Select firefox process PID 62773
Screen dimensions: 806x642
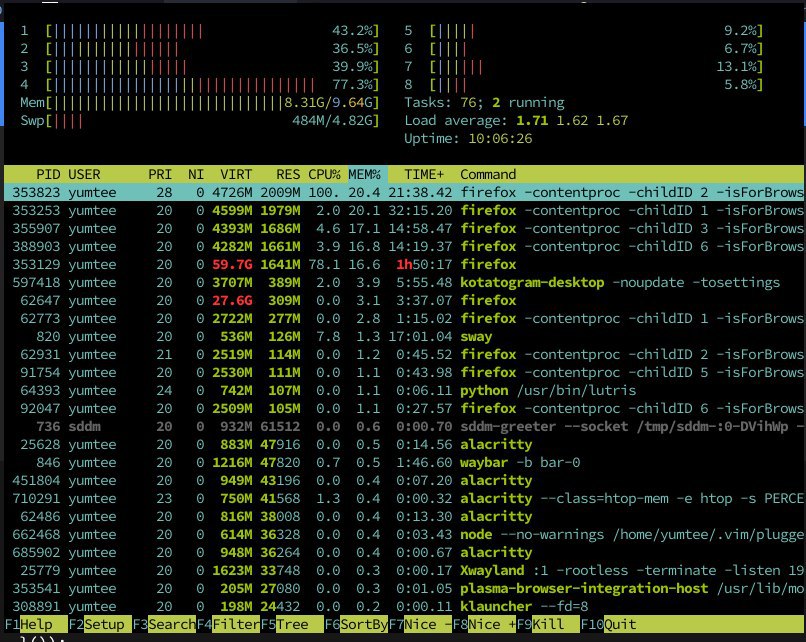pyautogui.click(x=405, y=318)
